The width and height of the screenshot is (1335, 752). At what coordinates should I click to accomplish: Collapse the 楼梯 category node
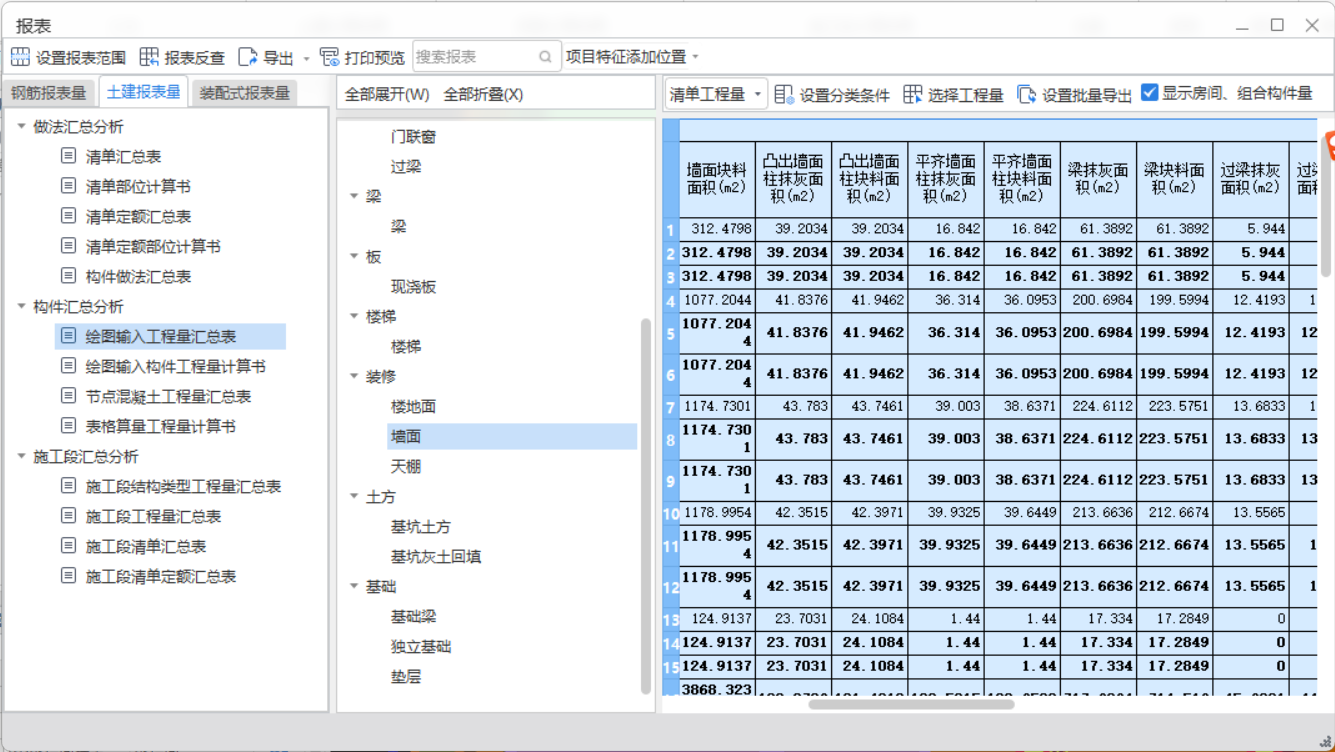point(354,316)
